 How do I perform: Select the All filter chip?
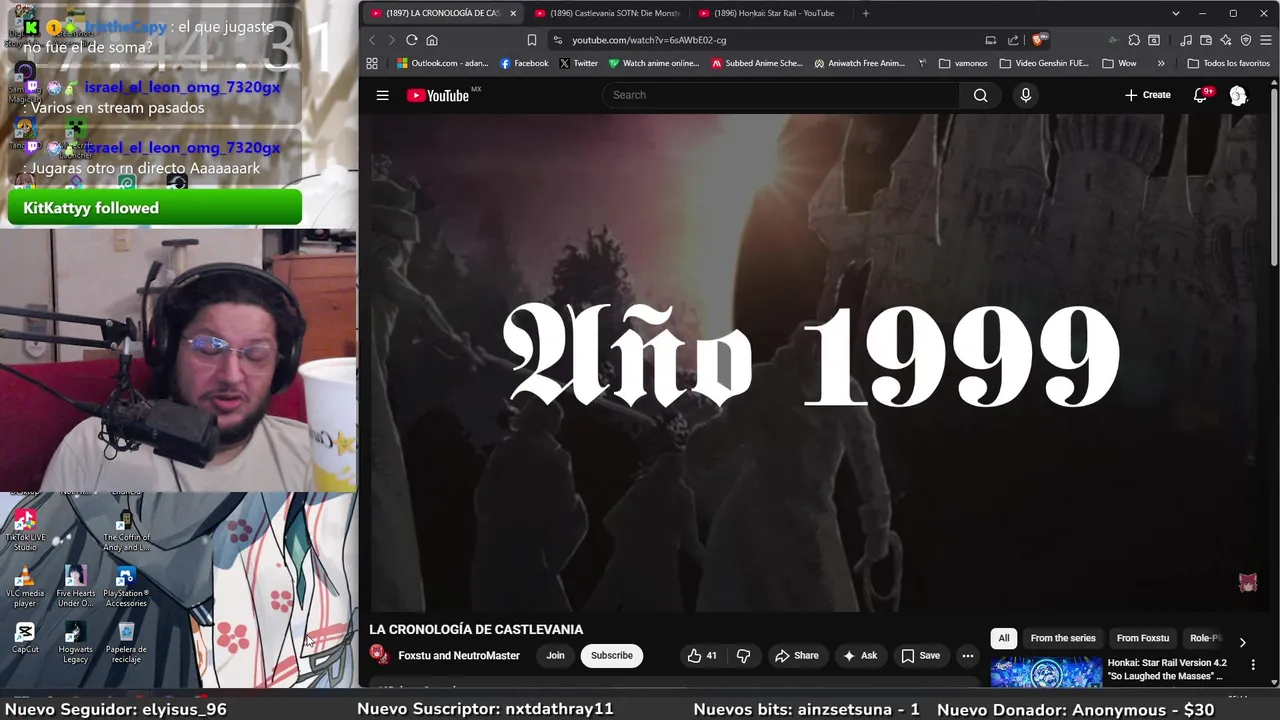coord(1004,638)
